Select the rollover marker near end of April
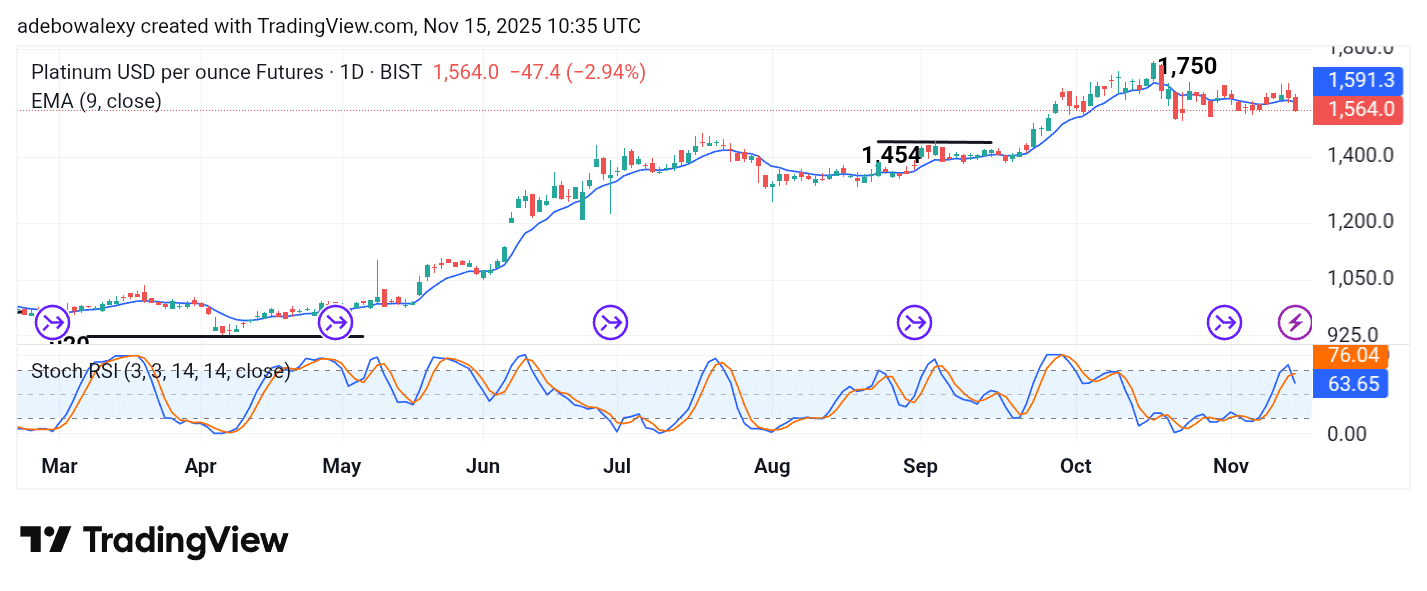Screen dimensions: 1427x591 (335, 322)
